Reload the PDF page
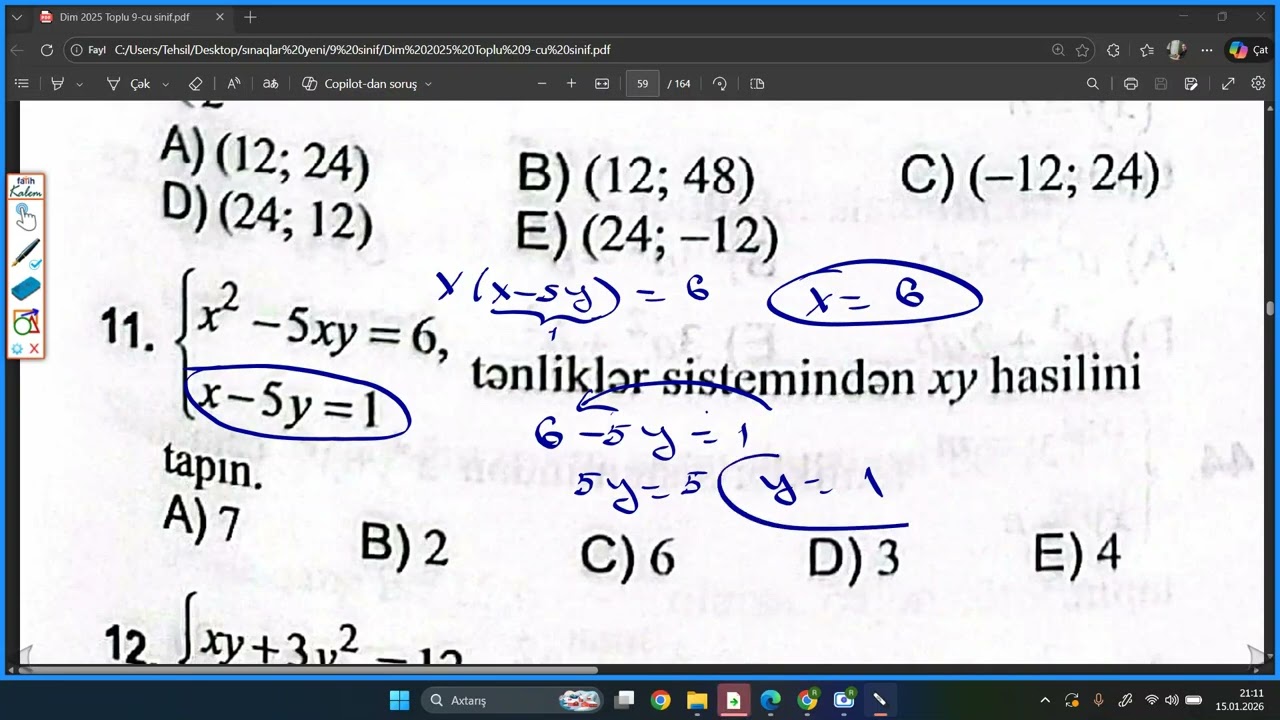Viewport: 1280px width, 720px height. 47,50
